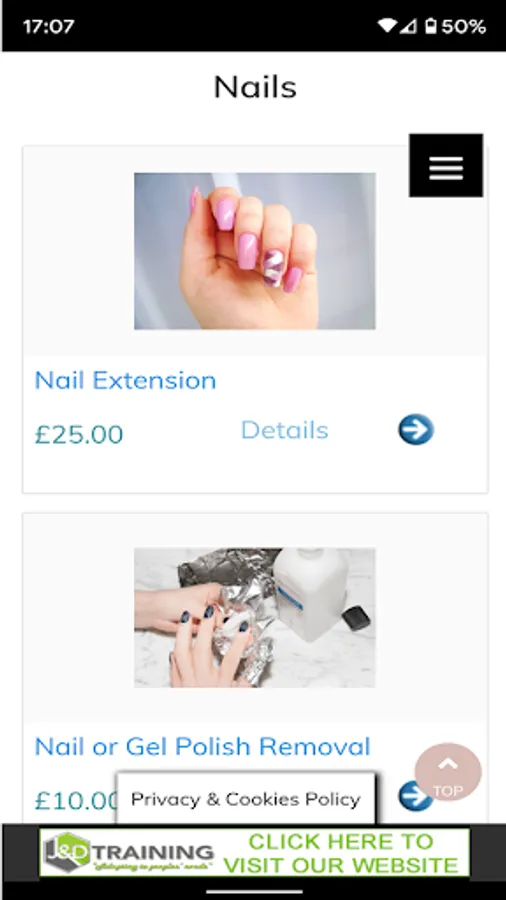The width and height of the screenshot is (506, 900).
Task: Open Privacy & Cookies Policy
Action: coord(246,799)
